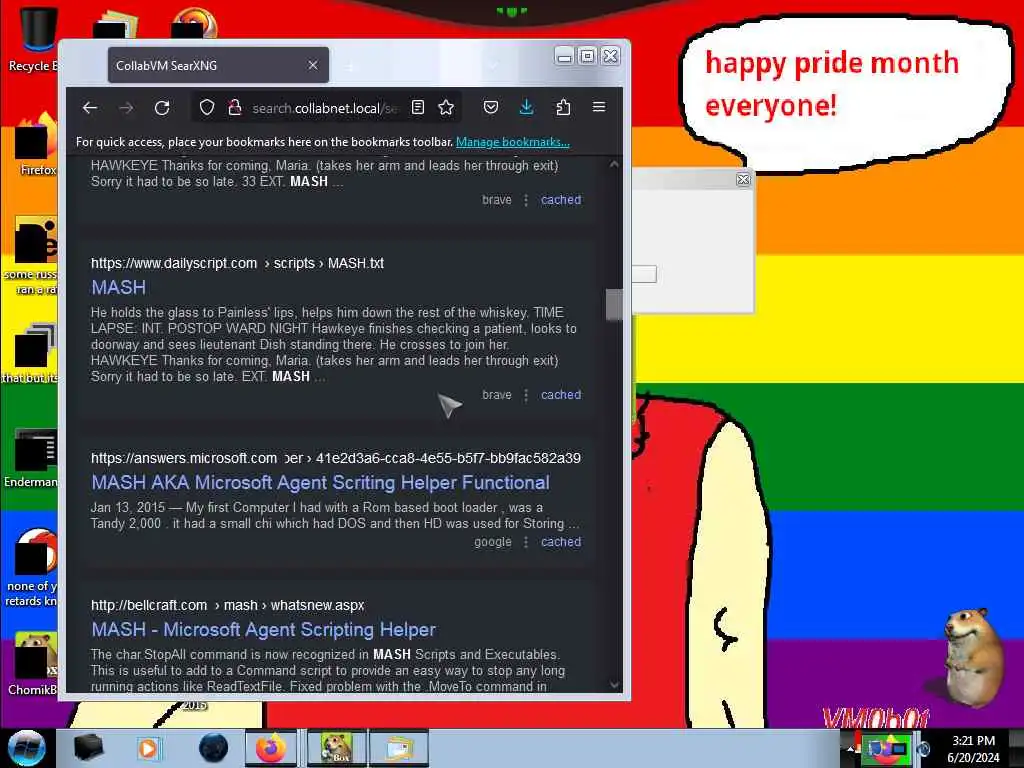Toggle reader view icon in address bar
This screenshot has height=768, width=1024.
[x=418, y=108]
